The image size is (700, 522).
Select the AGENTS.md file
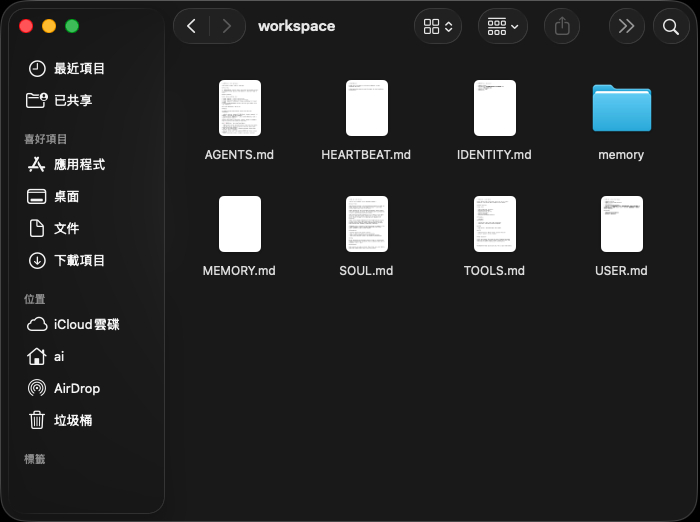[239, 108]
